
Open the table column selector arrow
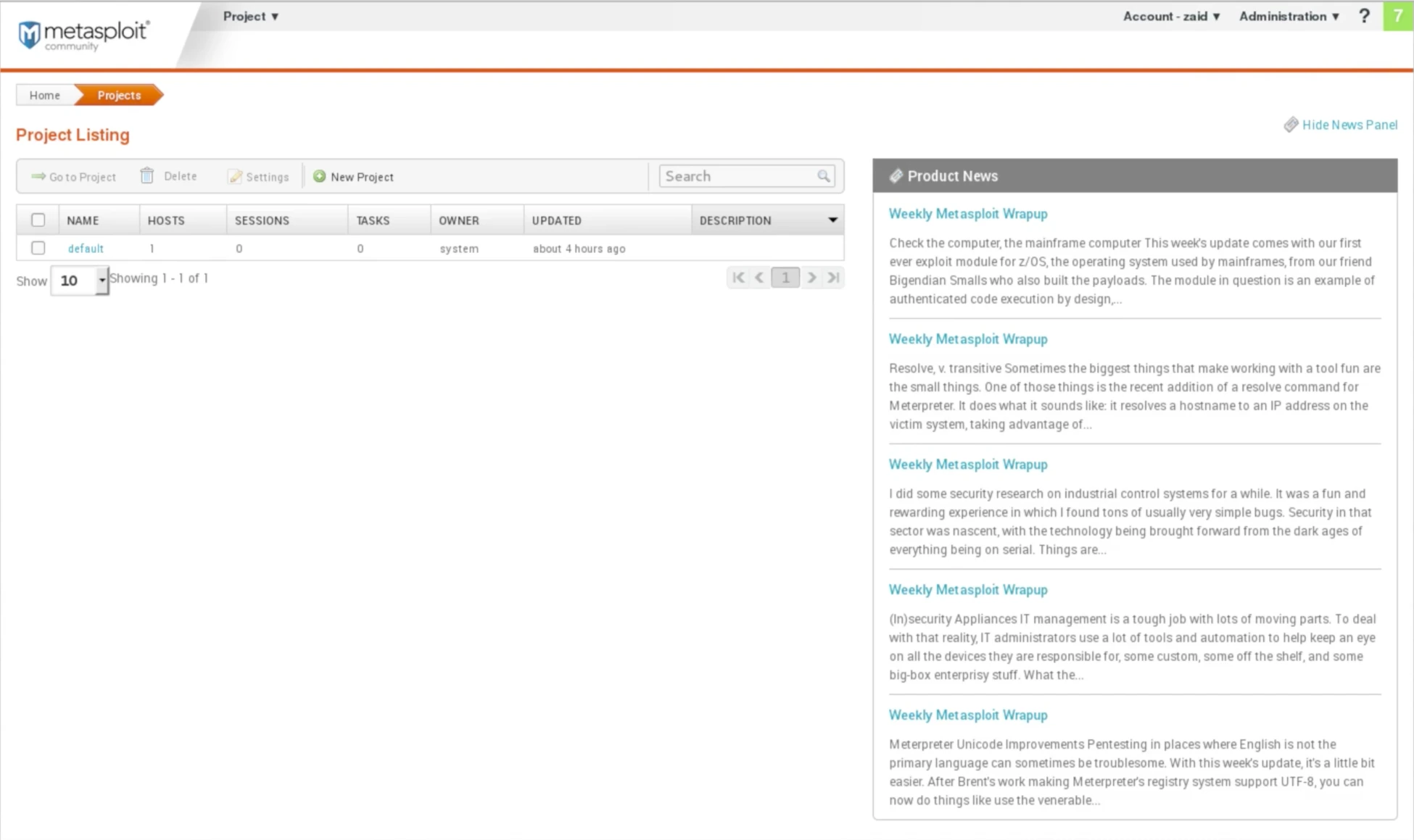point(832,220)
